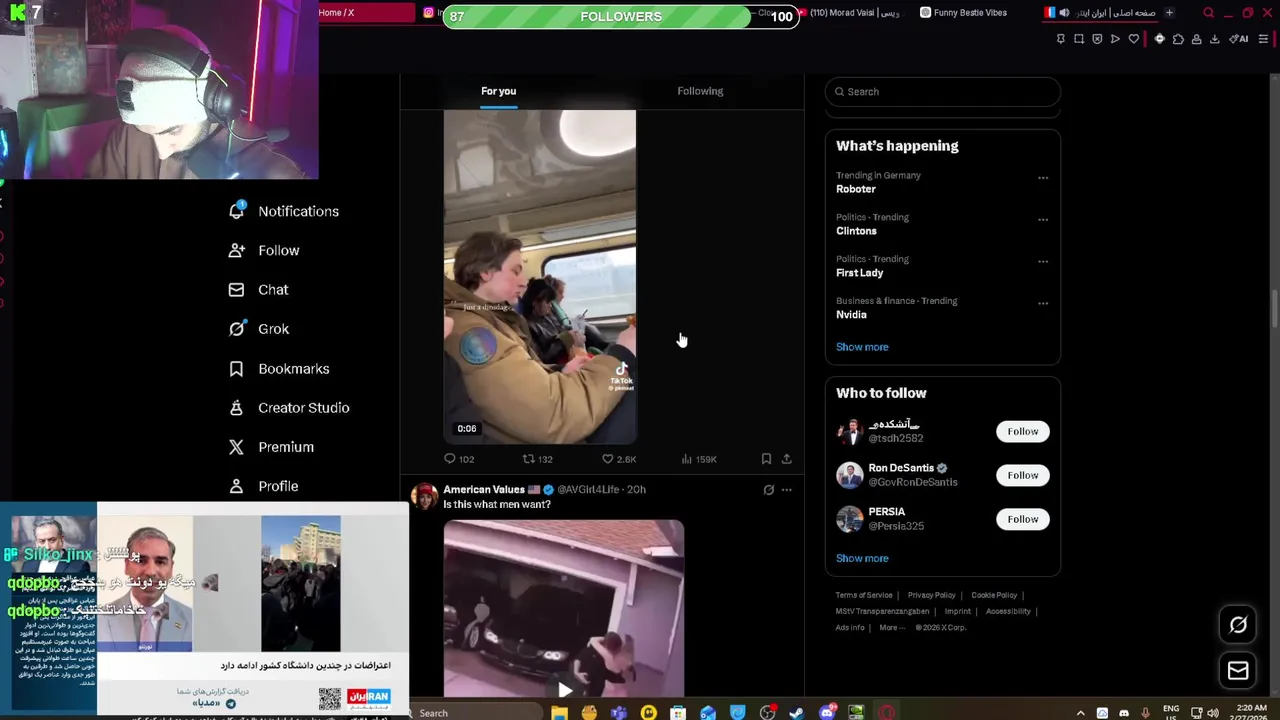
Task: Click the Roboter trending topic
Action: (856, 189)
